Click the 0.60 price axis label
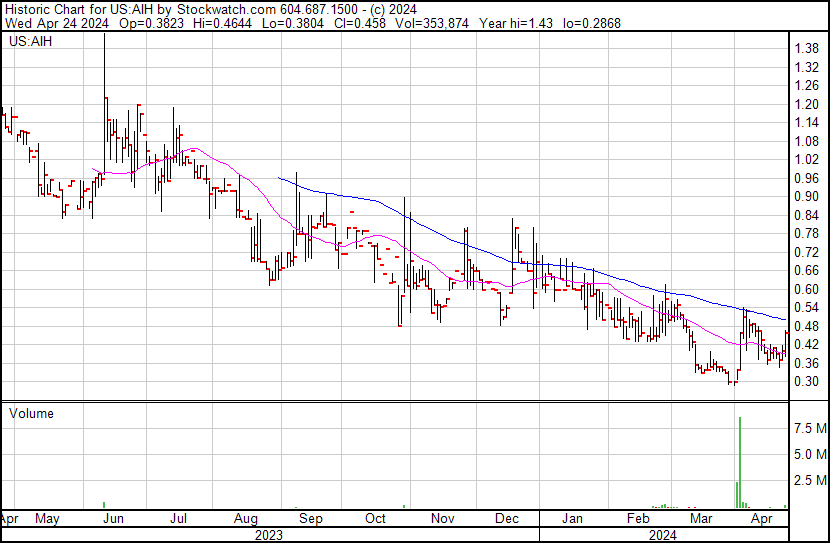830x543 pixels. point(806,289)
